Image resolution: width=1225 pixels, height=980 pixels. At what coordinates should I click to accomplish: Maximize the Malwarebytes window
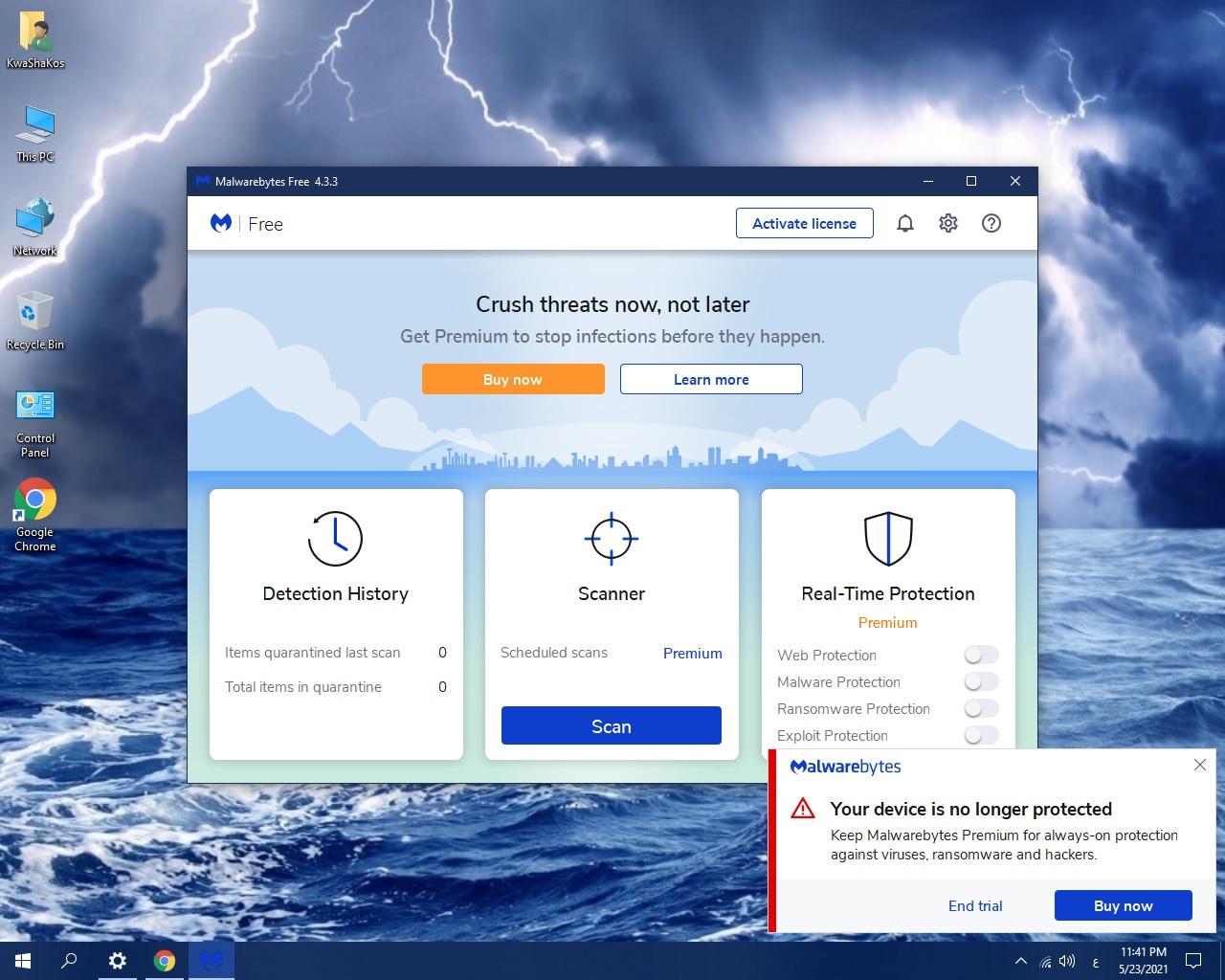coord(971,181)
